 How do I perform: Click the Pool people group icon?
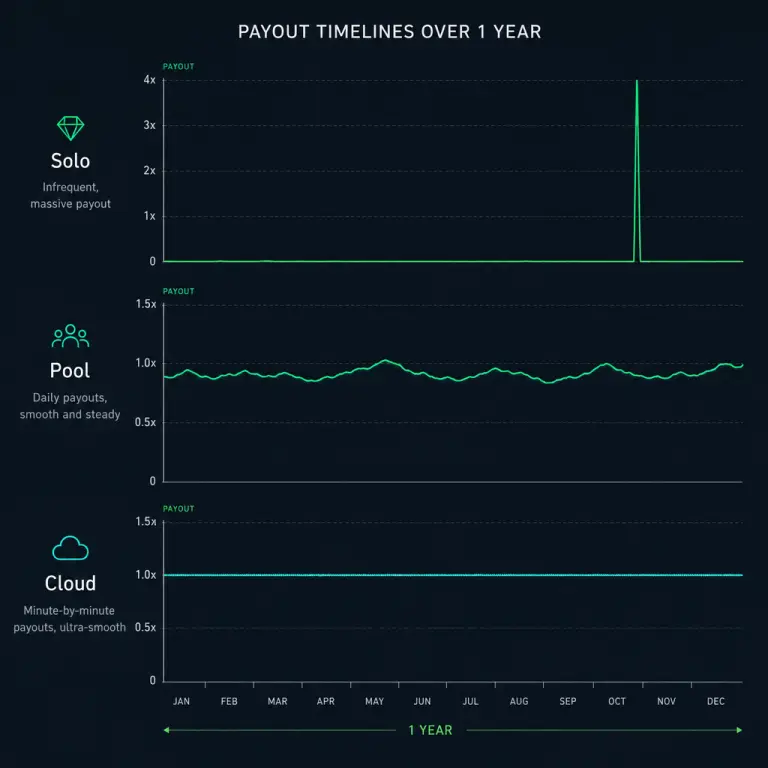click(71, 336)
